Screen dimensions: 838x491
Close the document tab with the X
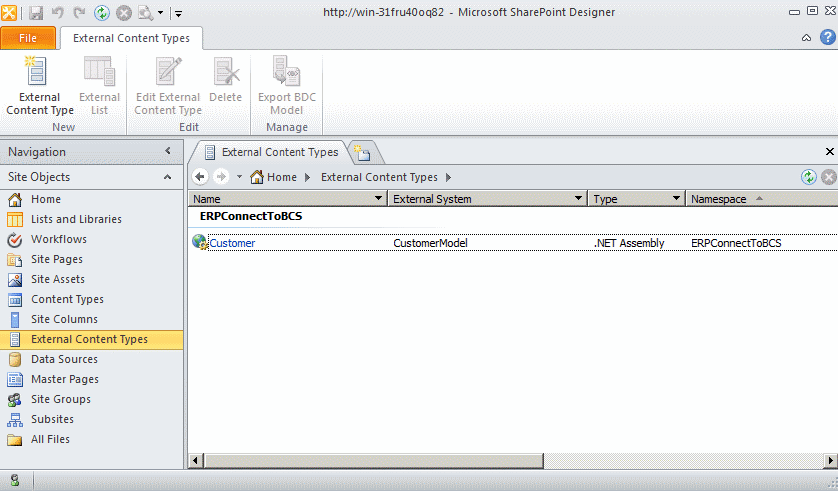coord(829,152)
